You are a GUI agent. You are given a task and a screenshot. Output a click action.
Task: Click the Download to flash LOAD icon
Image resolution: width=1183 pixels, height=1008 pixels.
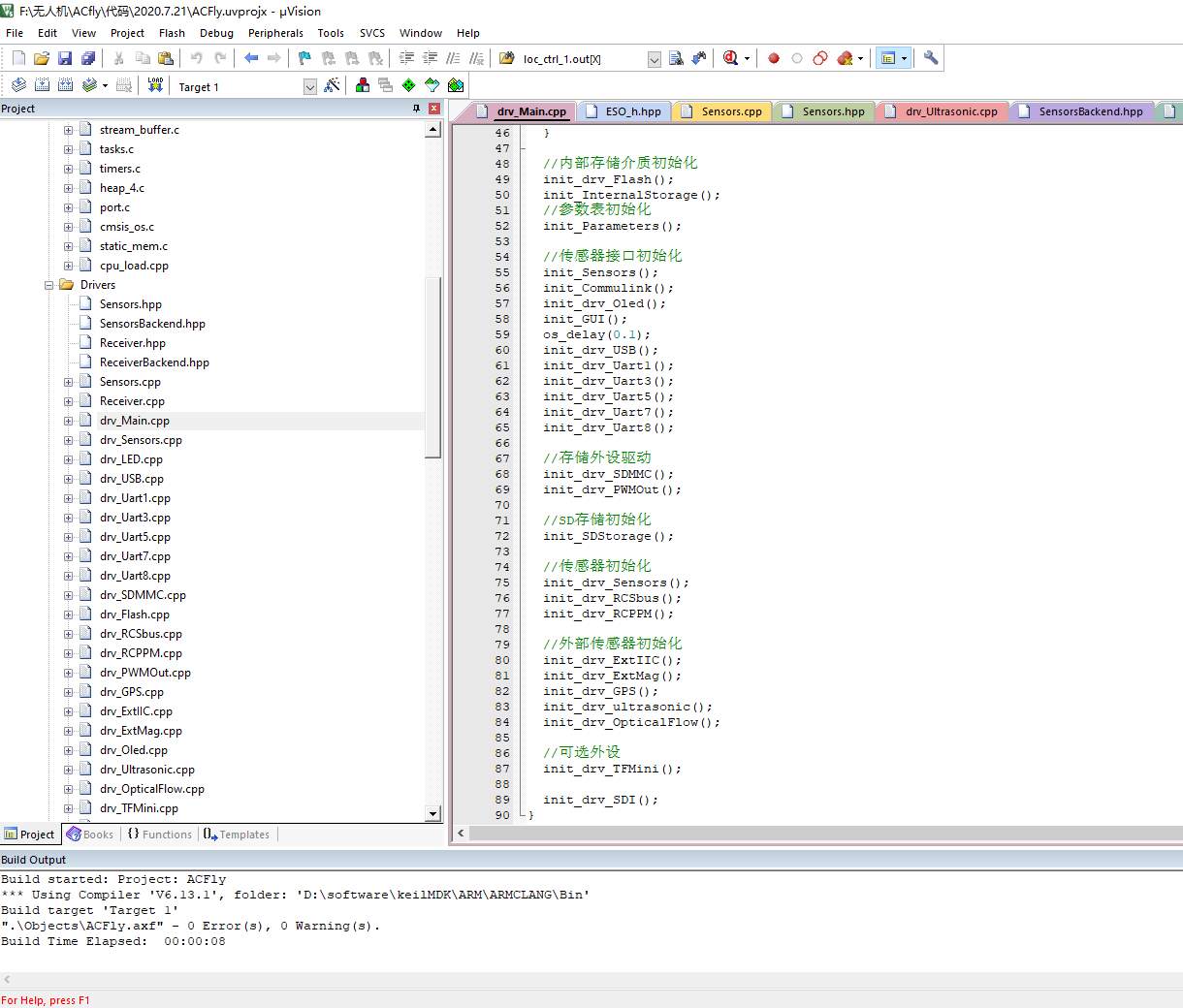point(155,85)
